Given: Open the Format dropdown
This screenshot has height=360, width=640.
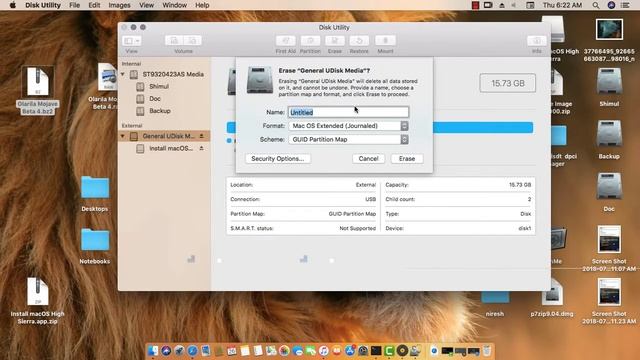Looking at the screenshot, I should [348, 126].
